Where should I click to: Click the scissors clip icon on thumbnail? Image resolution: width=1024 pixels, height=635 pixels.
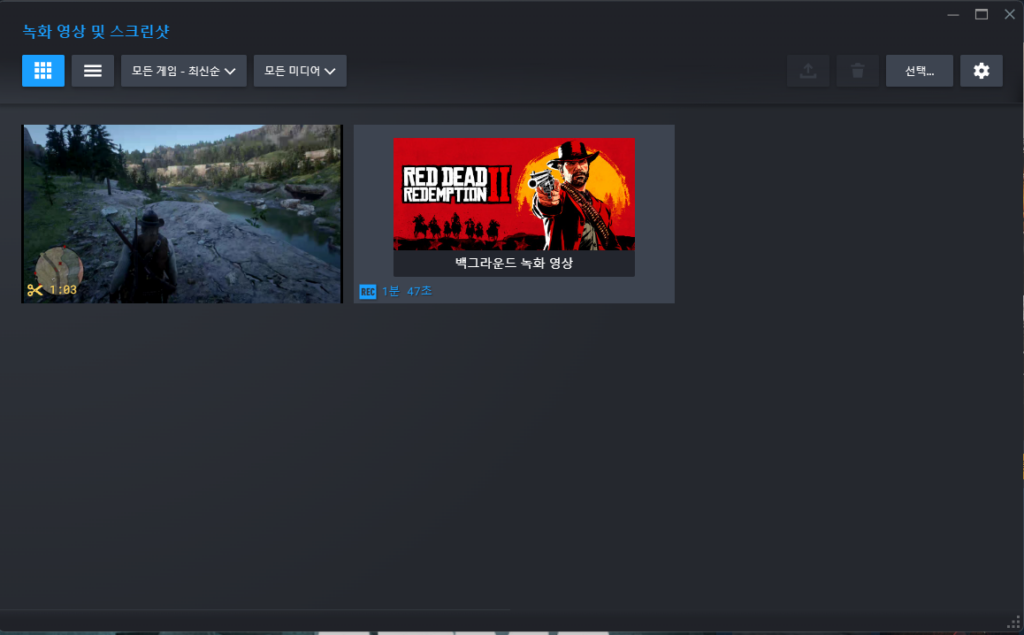tap(35, 290)
